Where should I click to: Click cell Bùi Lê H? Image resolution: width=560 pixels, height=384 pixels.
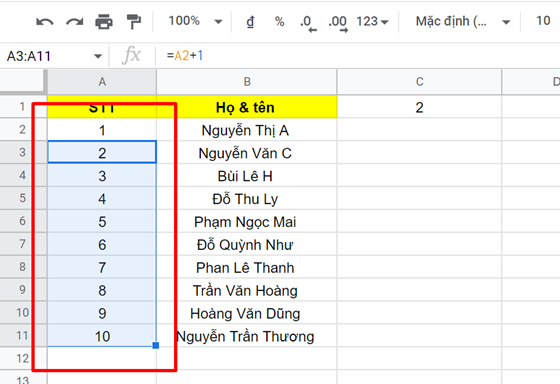(x=247, y=175)
